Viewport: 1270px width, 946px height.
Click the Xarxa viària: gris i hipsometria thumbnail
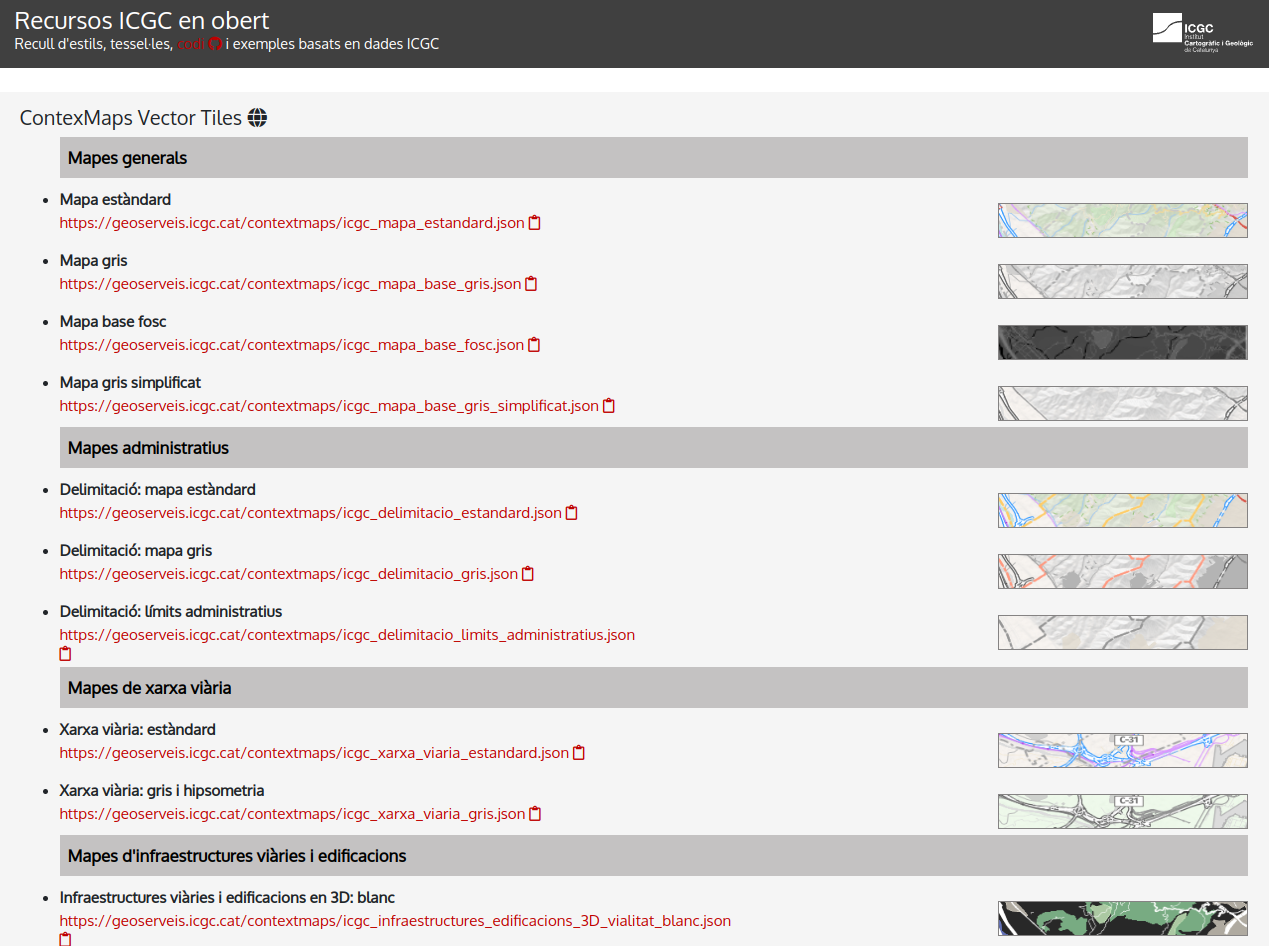pyautogui.click(x=1123, y=811)
